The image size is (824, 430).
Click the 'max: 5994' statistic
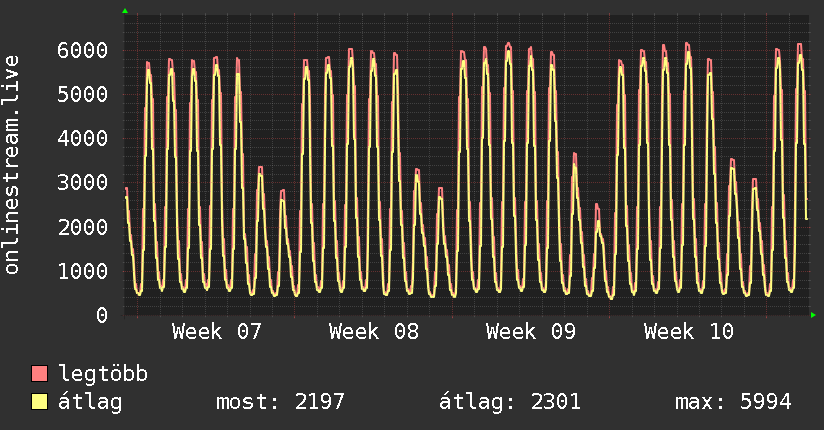pyautogui.click(x=733, y=402)
